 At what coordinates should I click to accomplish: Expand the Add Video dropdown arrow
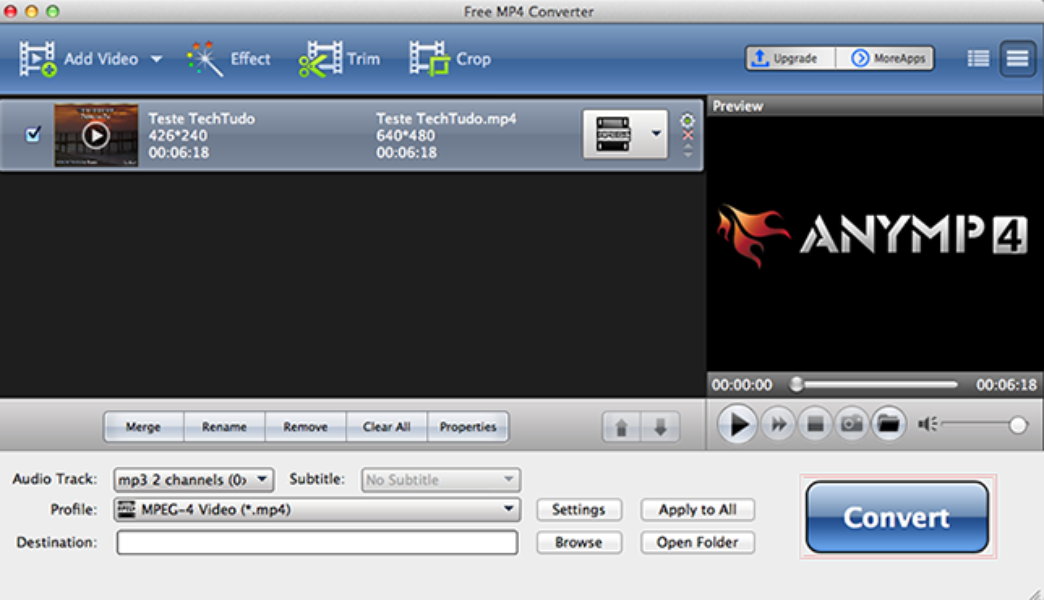[156, 59]
